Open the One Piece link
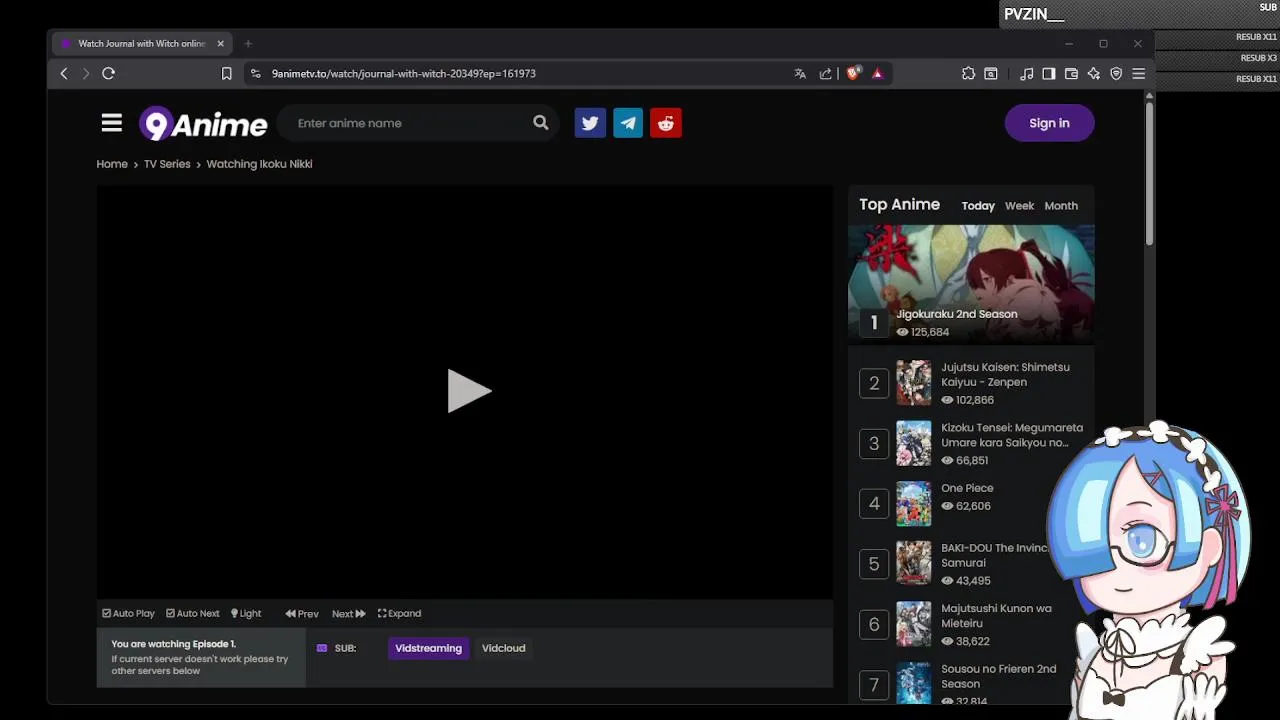 point(967,488)
